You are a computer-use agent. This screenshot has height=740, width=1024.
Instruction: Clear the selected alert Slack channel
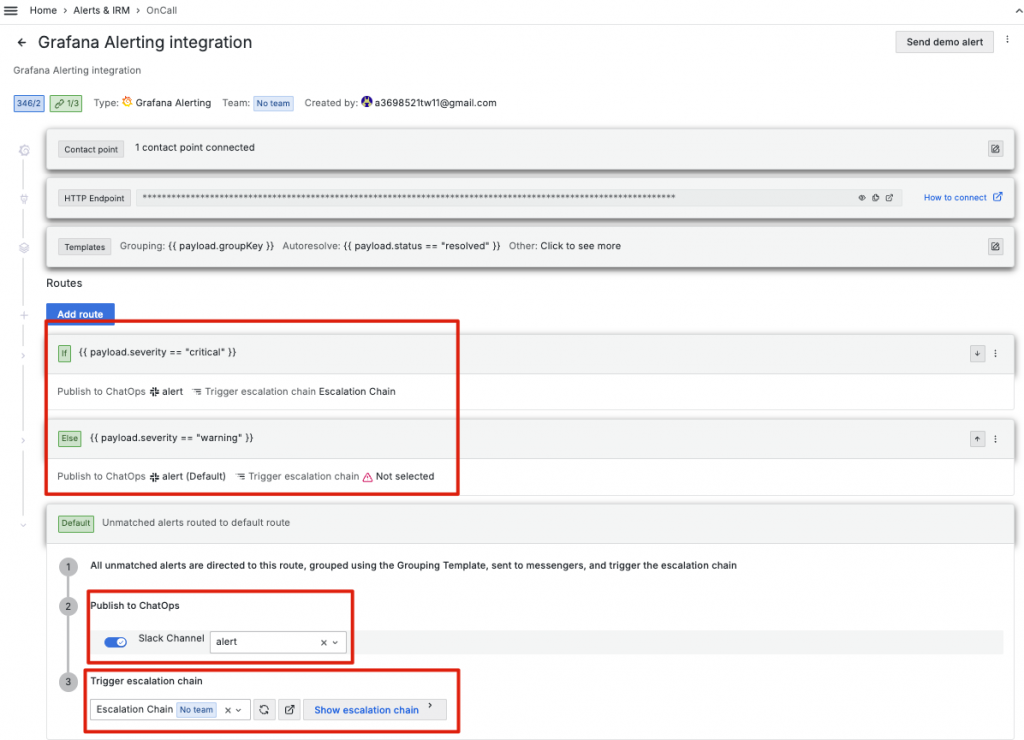click(x=323, y=643)
